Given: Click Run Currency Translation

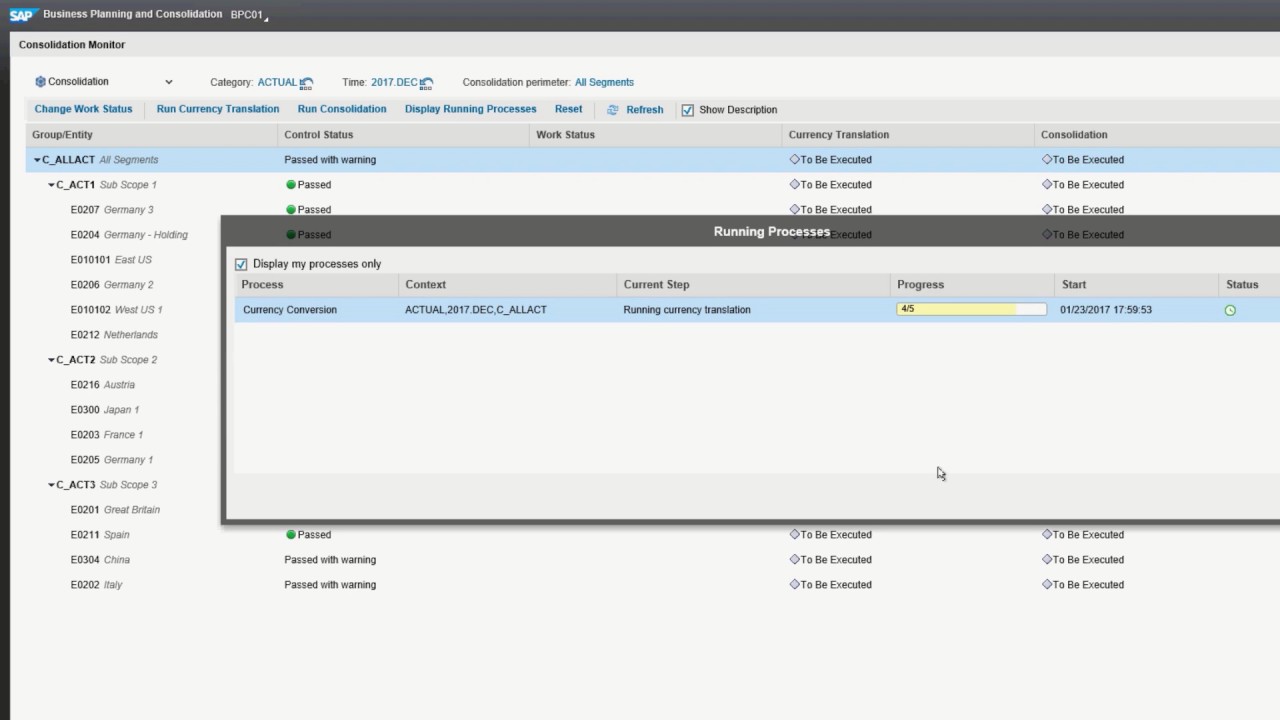Looking at the screenshot, I should tap(218, 109).
